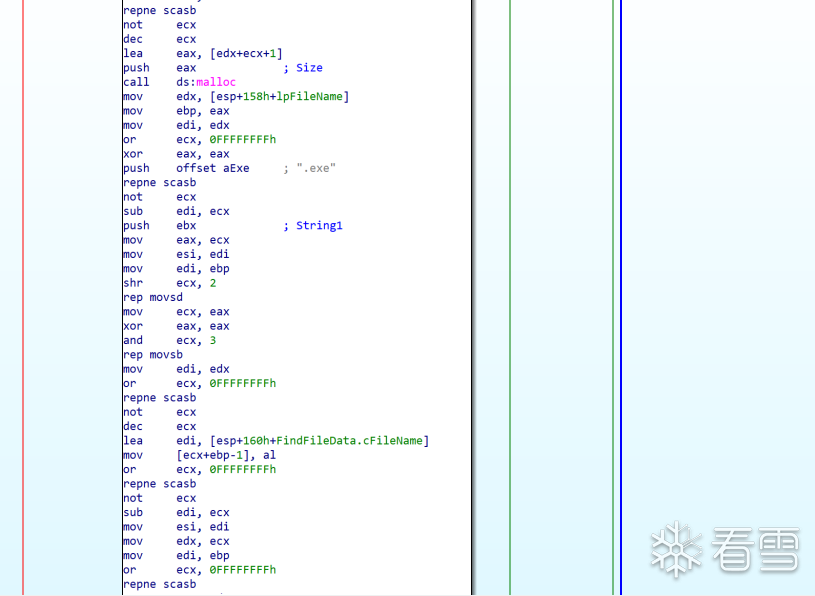Click the 'lpFileName' operand
The width and height of the screenshot is (815, 596).
point(309,97)
